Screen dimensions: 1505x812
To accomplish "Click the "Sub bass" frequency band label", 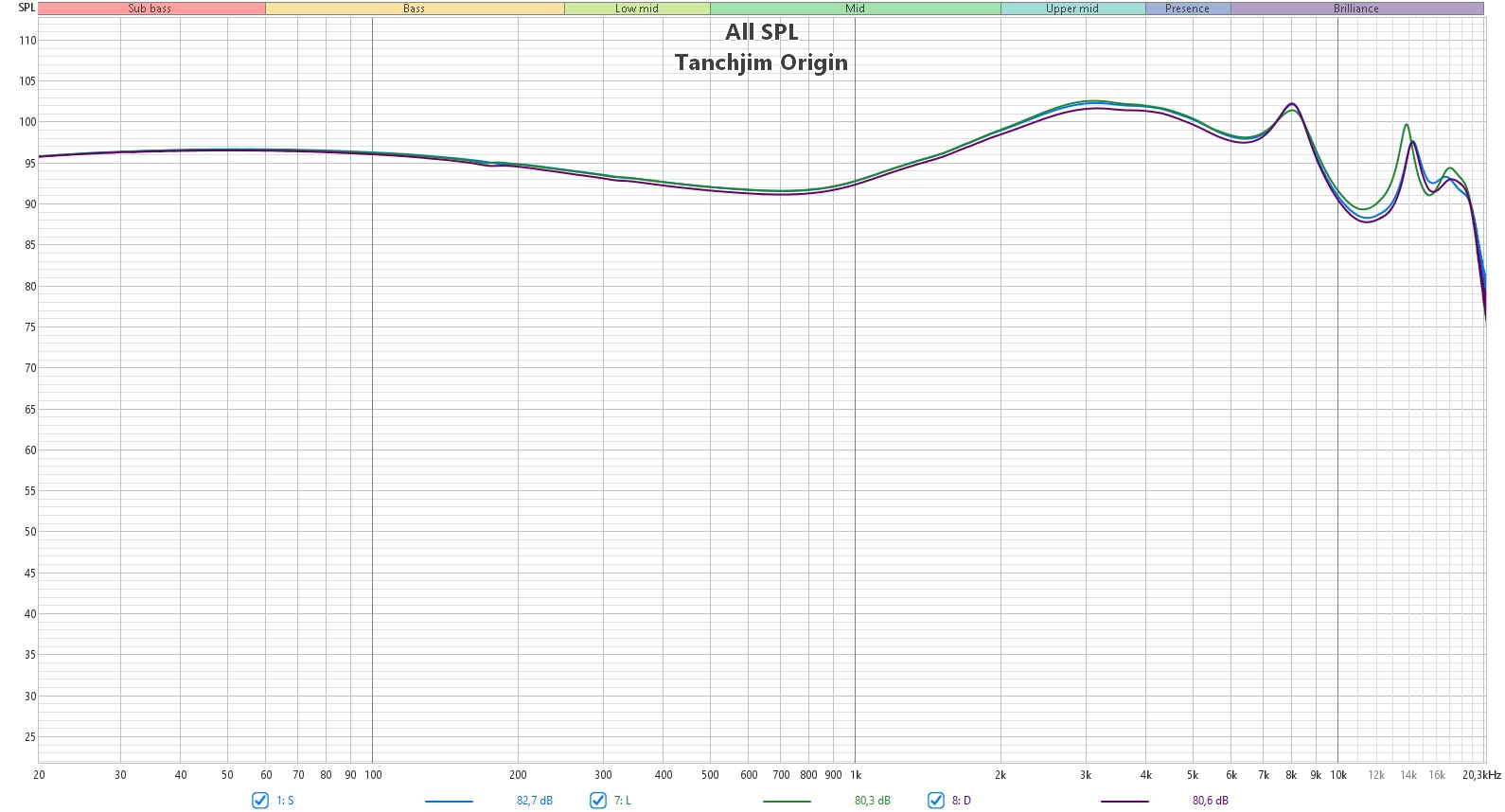I will coord(150,9).
